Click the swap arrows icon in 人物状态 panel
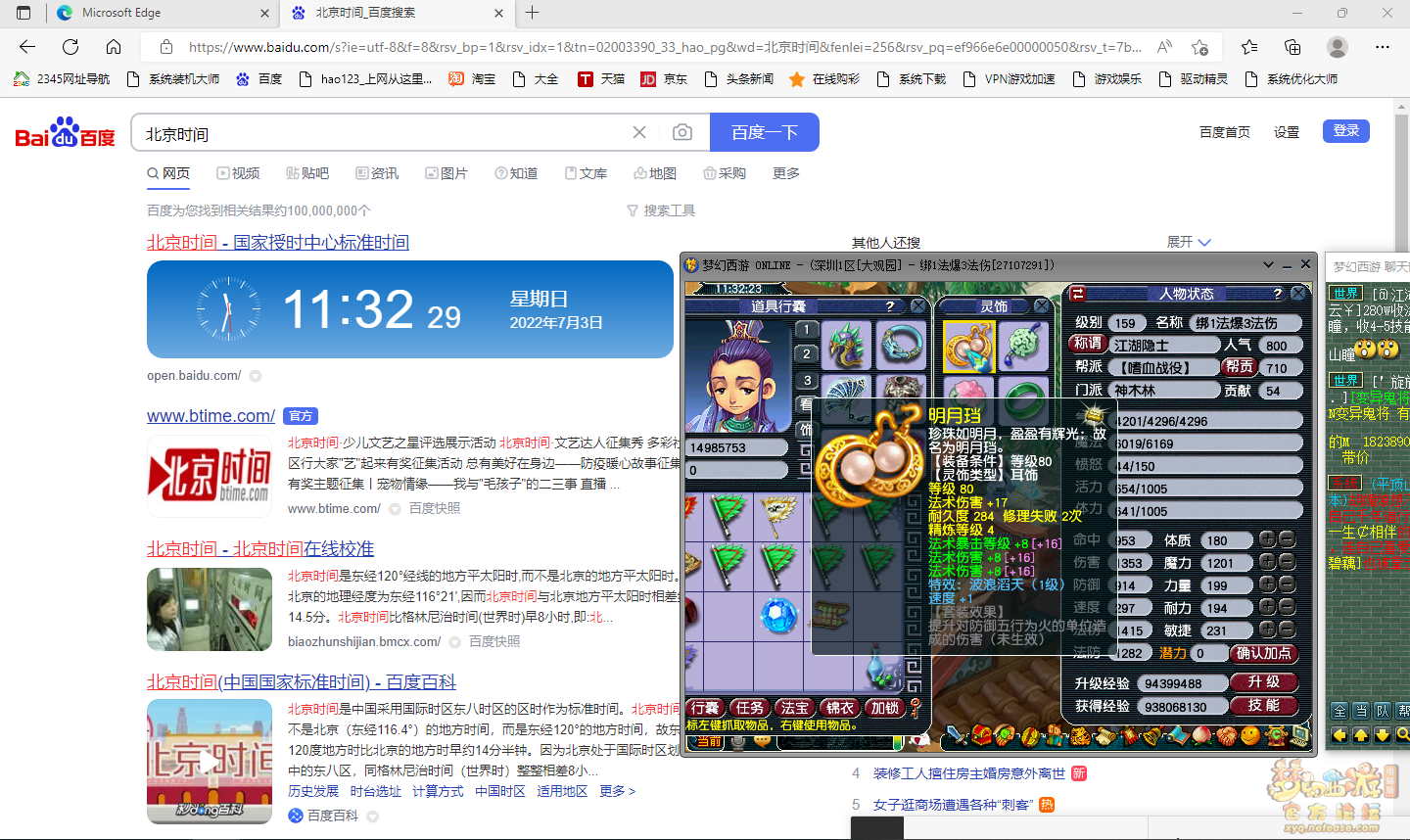This screenshot has height=840, width=1410. pos(1077,294)
